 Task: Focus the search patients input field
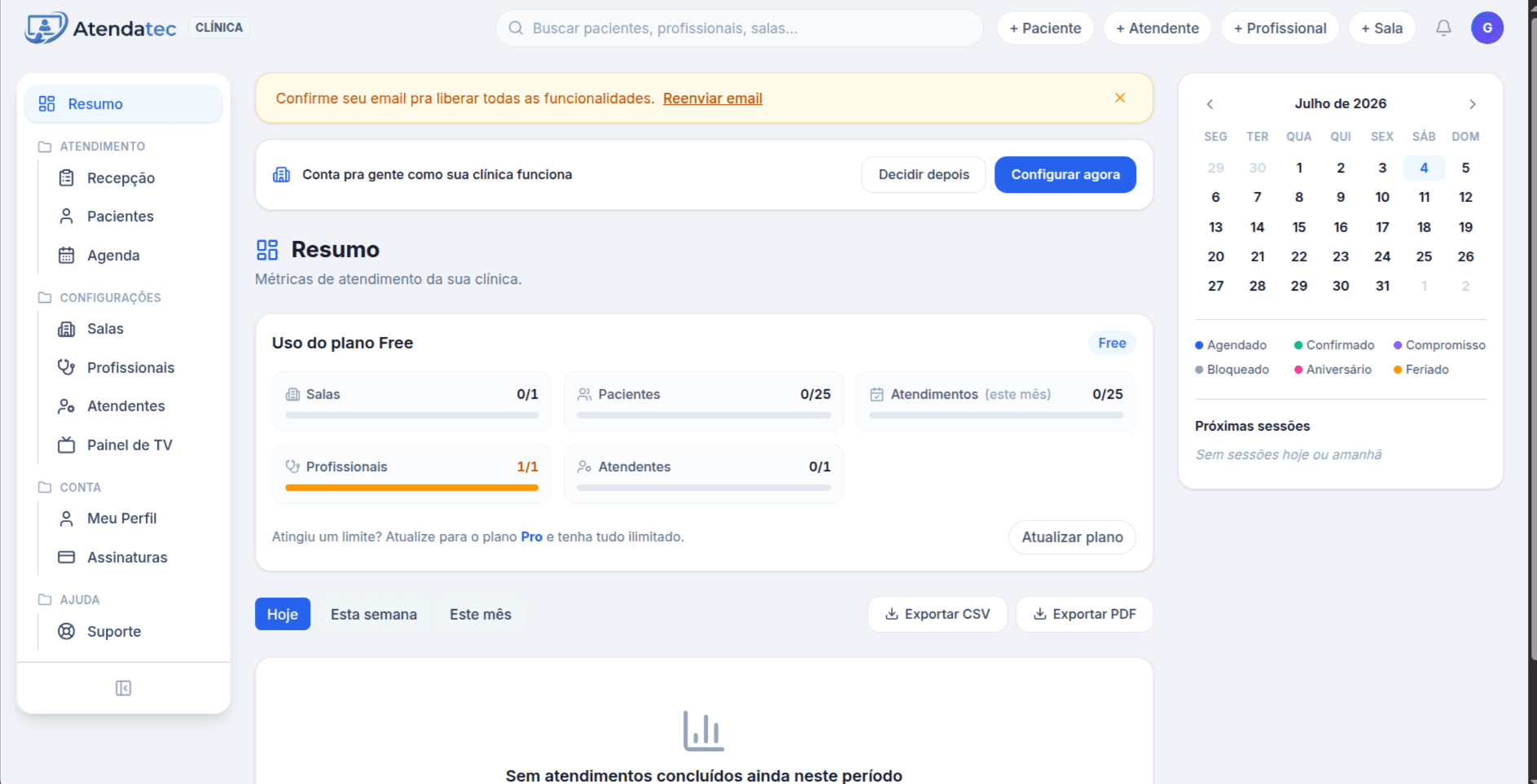click(740, 28)
